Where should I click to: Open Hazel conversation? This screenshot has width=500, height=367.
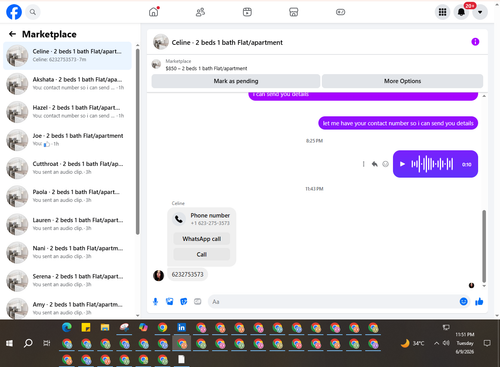point(67,112)
